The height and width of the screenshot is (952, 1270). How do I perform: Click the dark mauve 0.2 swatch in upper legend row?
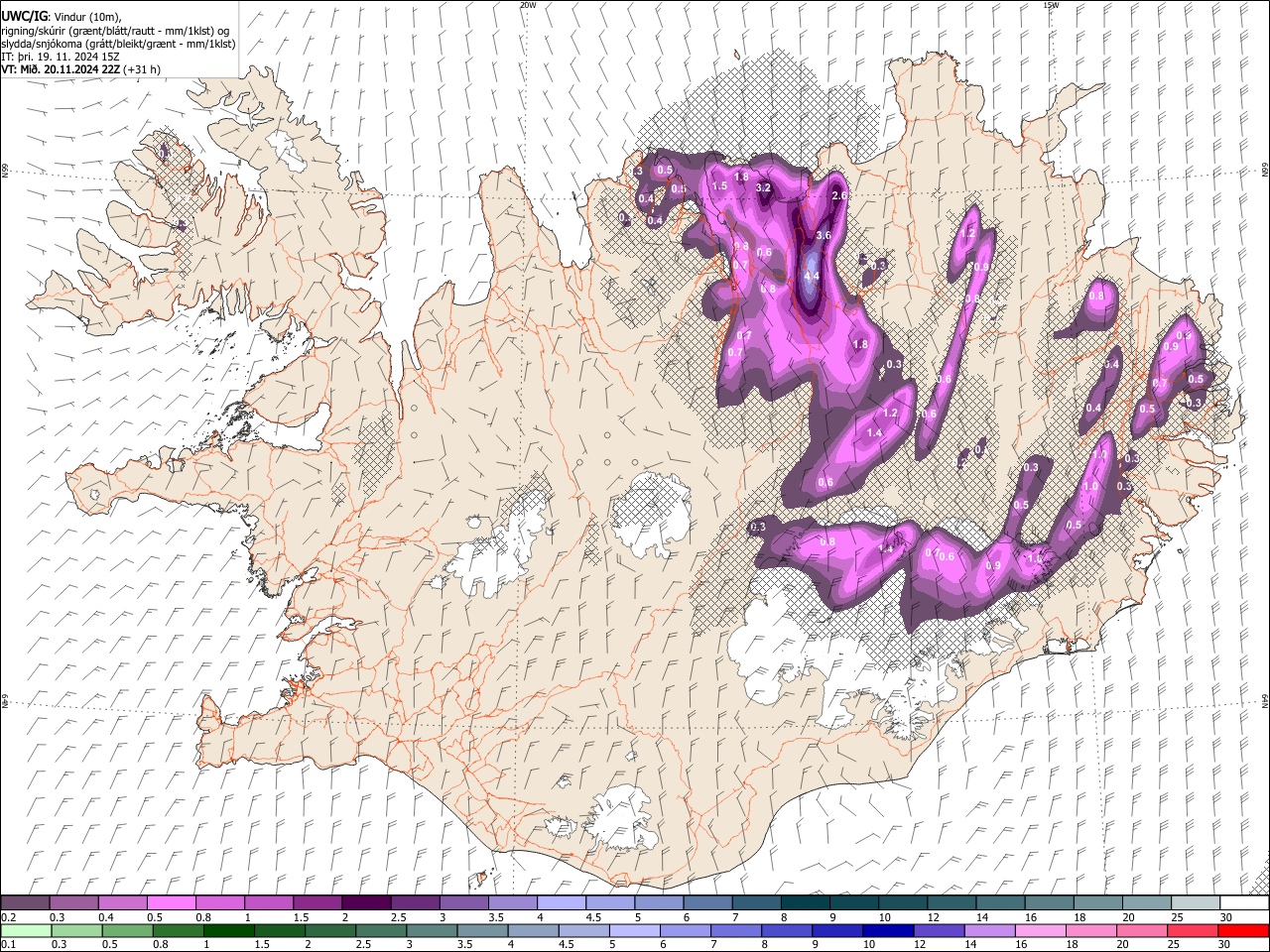coord(25,903)
